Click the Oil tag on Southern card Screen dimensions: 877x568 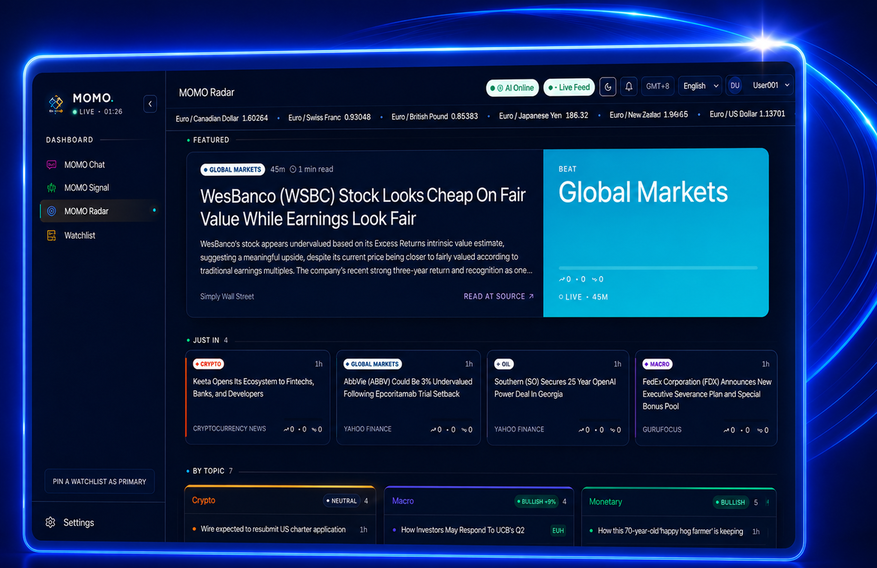(x=504, y=364)
